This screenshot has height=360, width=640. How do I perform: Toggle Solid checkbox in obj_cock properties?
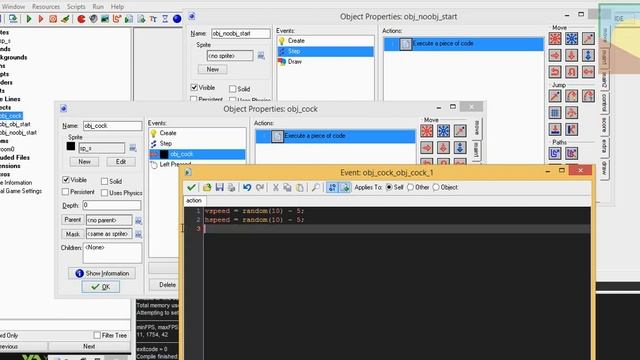104,181
